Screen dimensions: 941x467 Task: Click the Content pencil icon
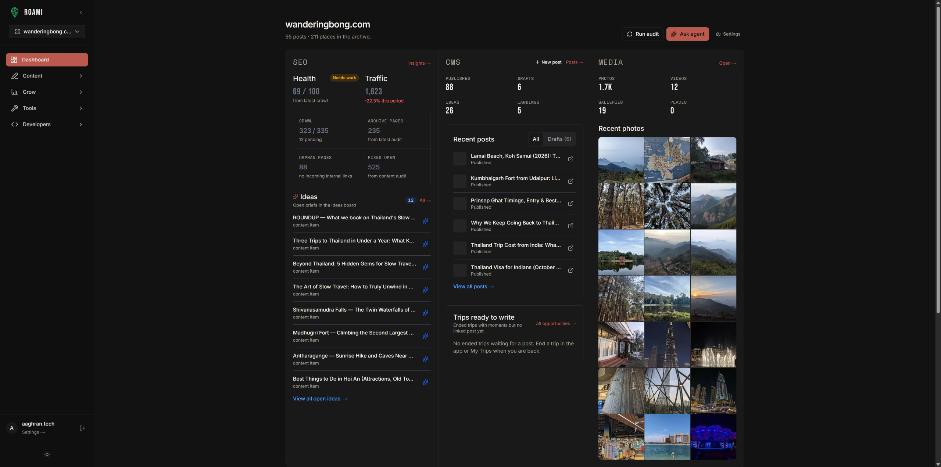pos(14,76)
